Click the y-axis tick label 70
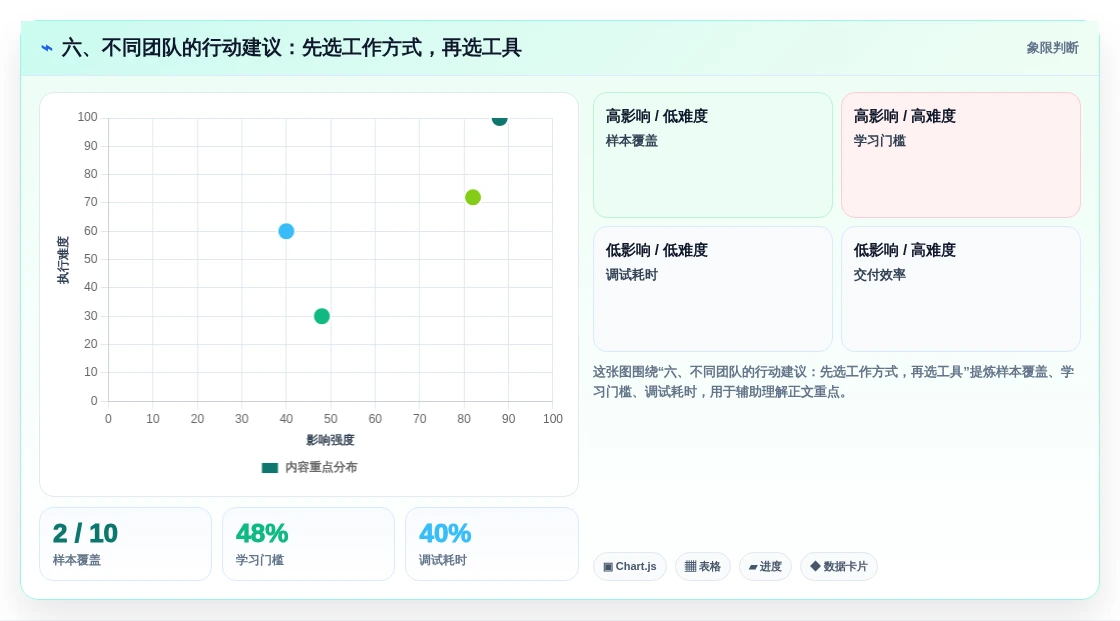 90,202
